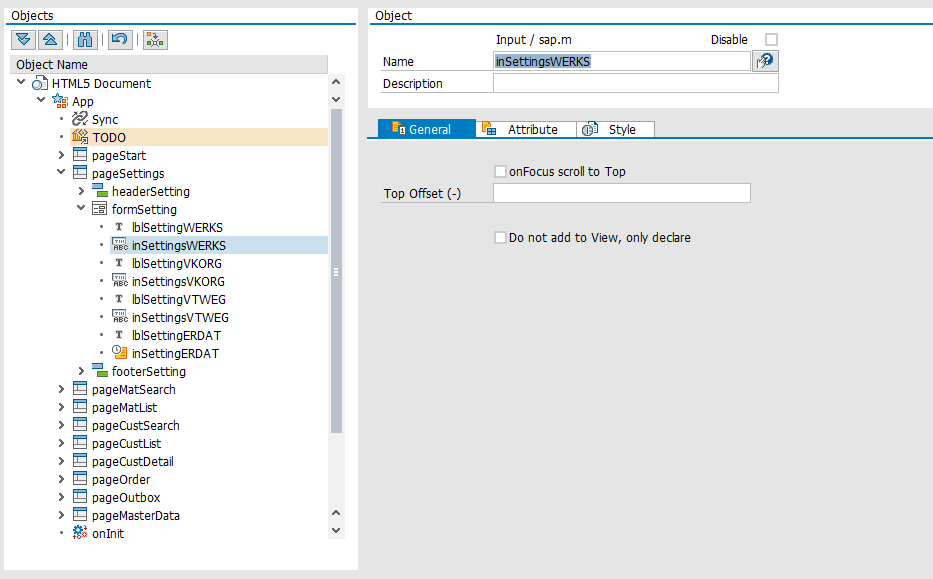Expand the headerSetting tree node

click(x=81, y=191)
